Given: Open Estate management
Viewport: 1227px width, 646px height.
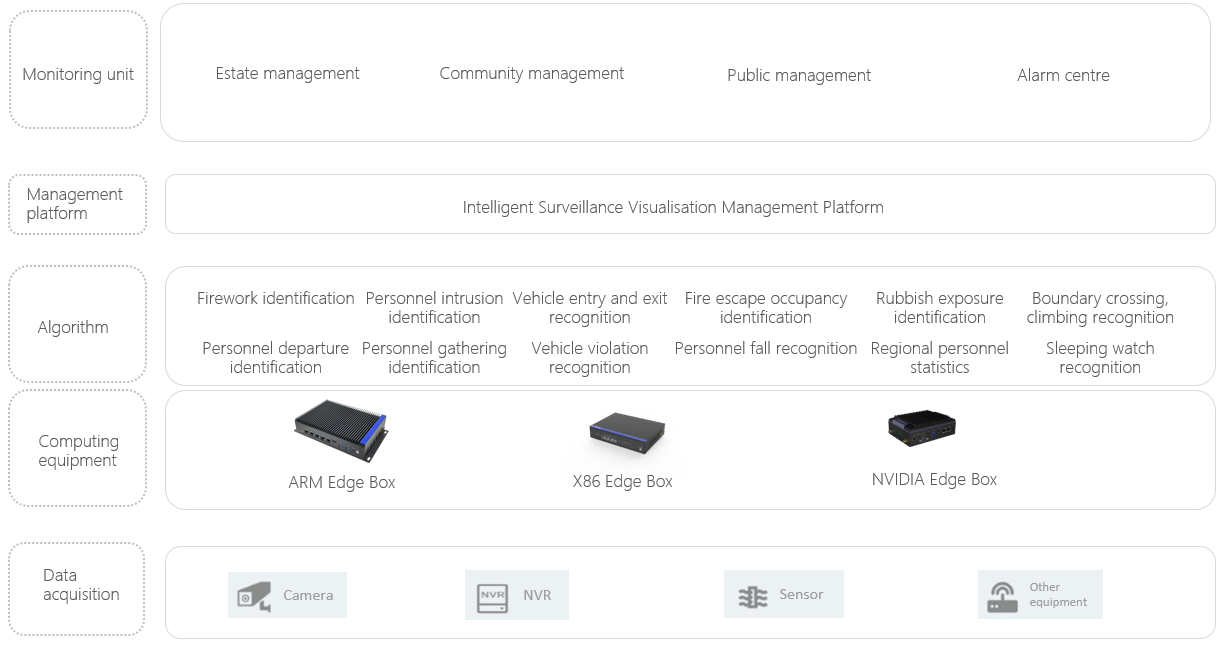Looking at the screenshot, I should (x=287, y=73).
